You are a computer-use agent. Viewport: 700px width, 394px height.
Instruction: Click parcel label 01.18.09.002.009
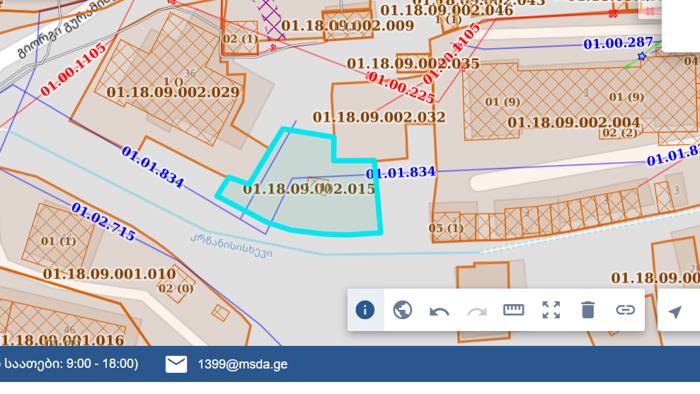[348, 25]
